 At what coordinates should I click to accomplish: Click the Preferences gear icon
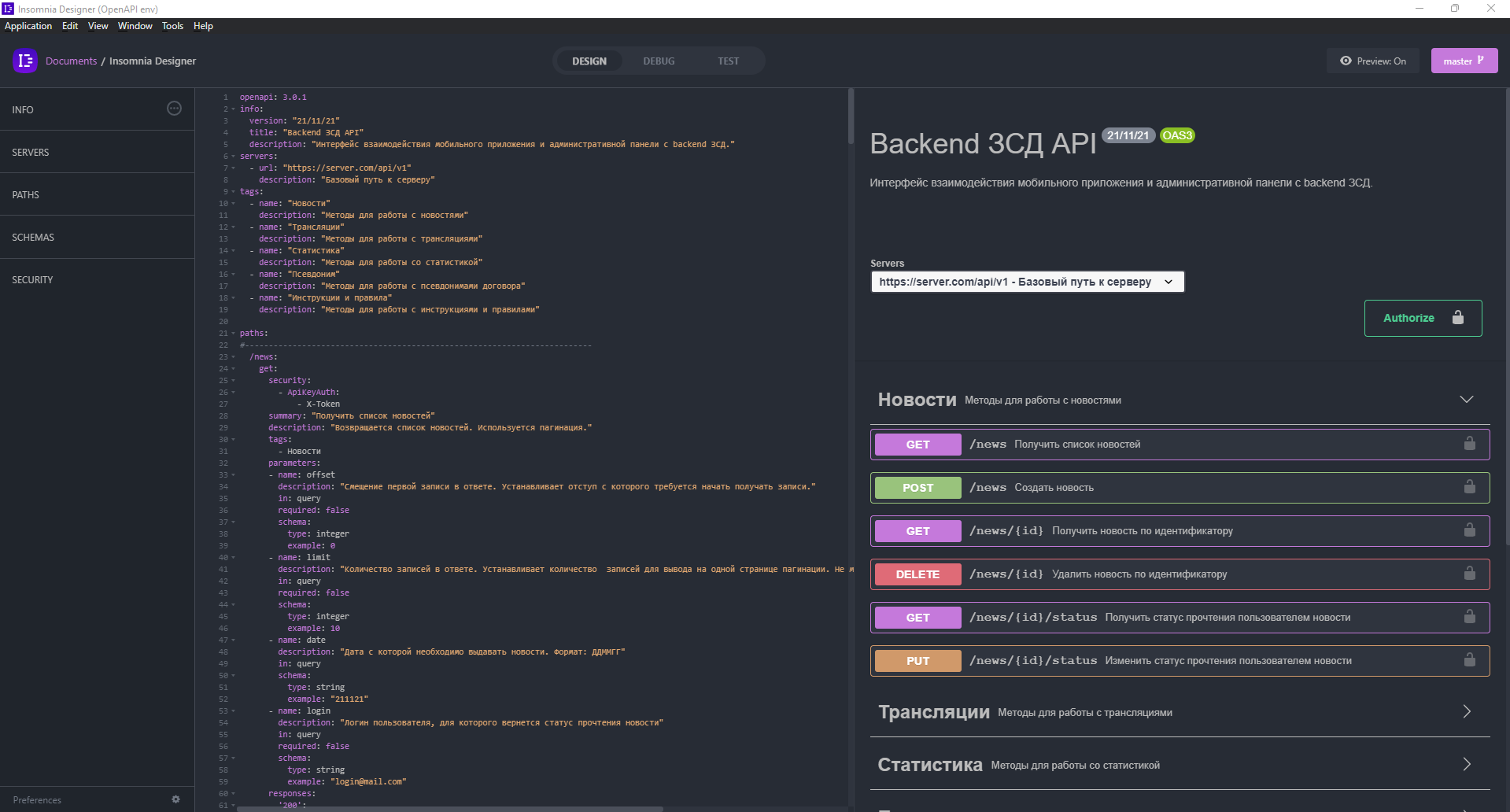(x=175, y=799)
